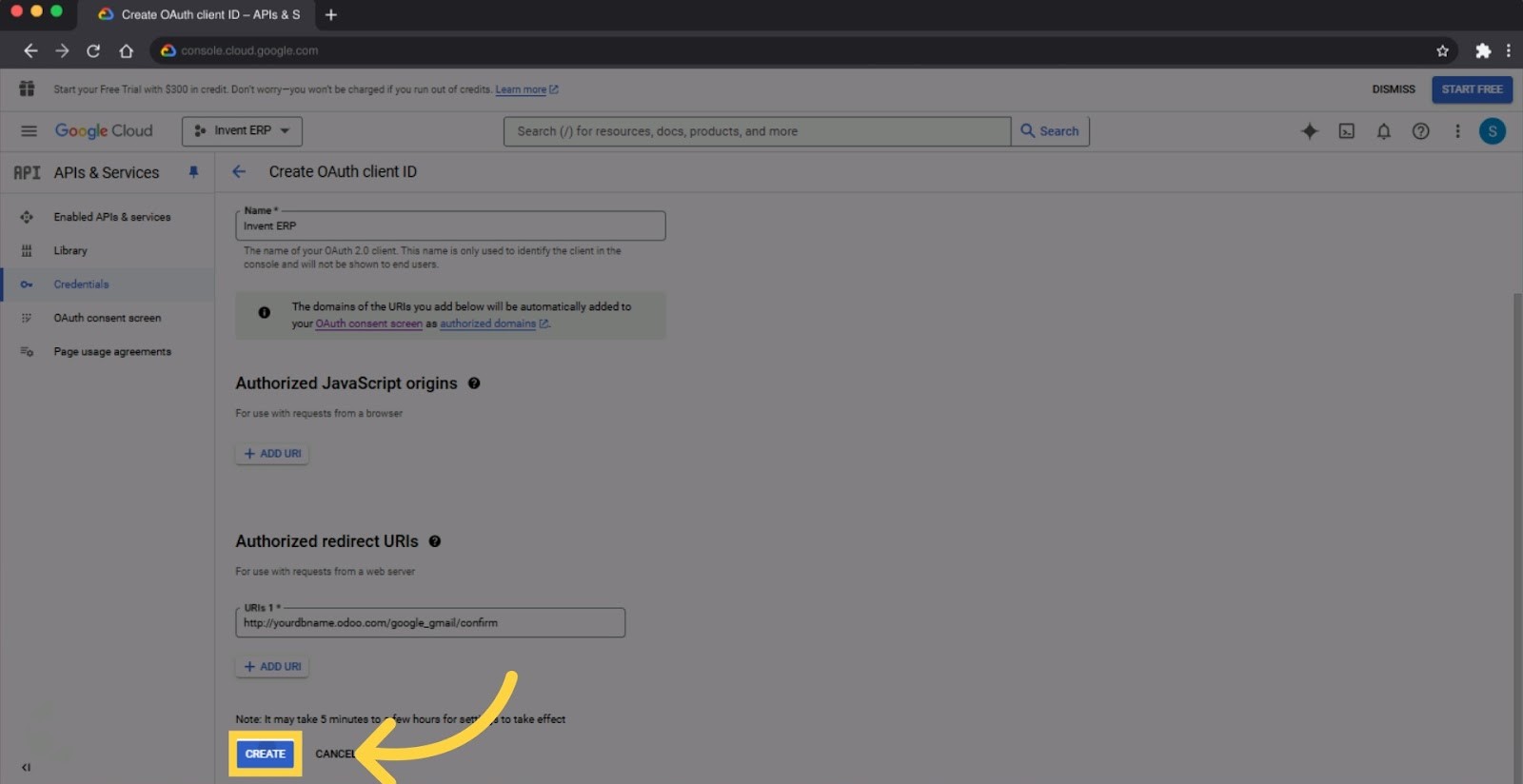Open OAuth consent screen link in info box

coord(368,323)
